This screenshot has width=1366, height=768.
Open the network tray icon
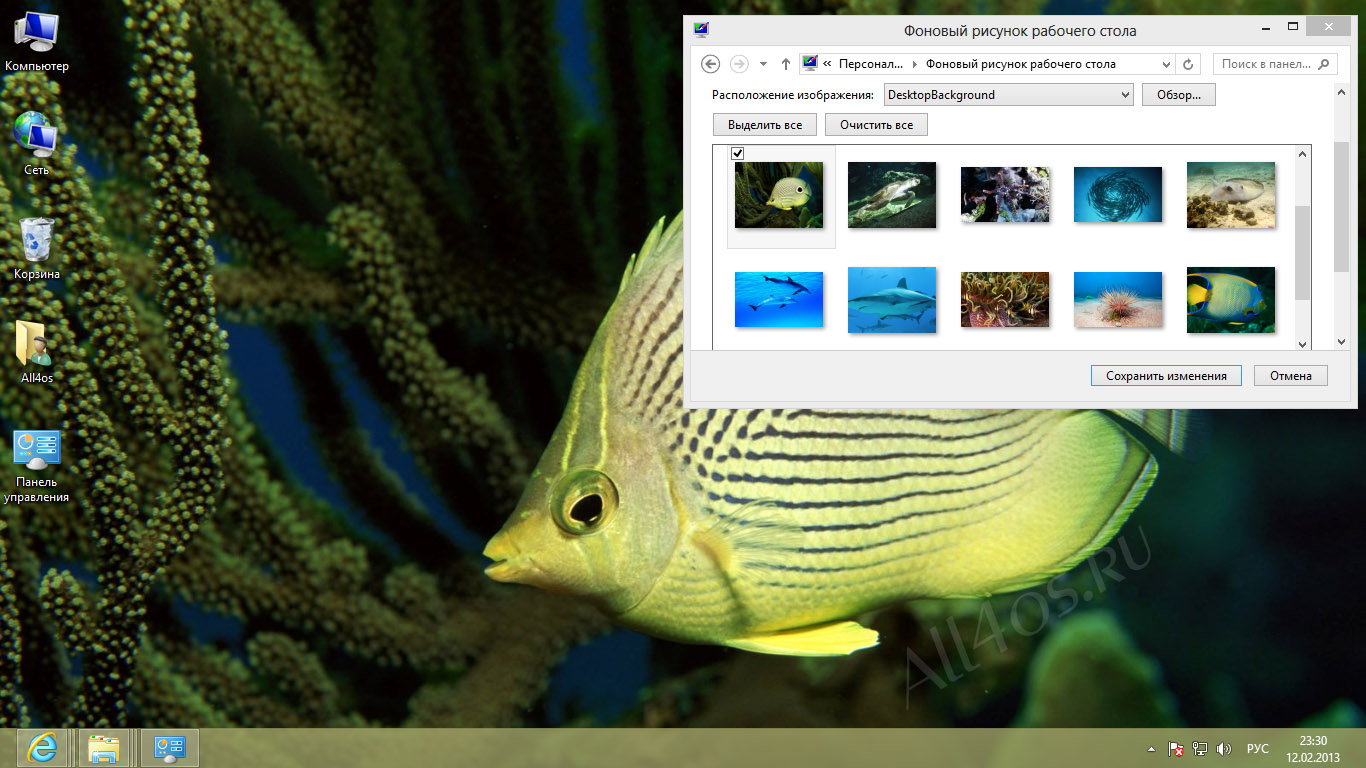point(1200,748)
